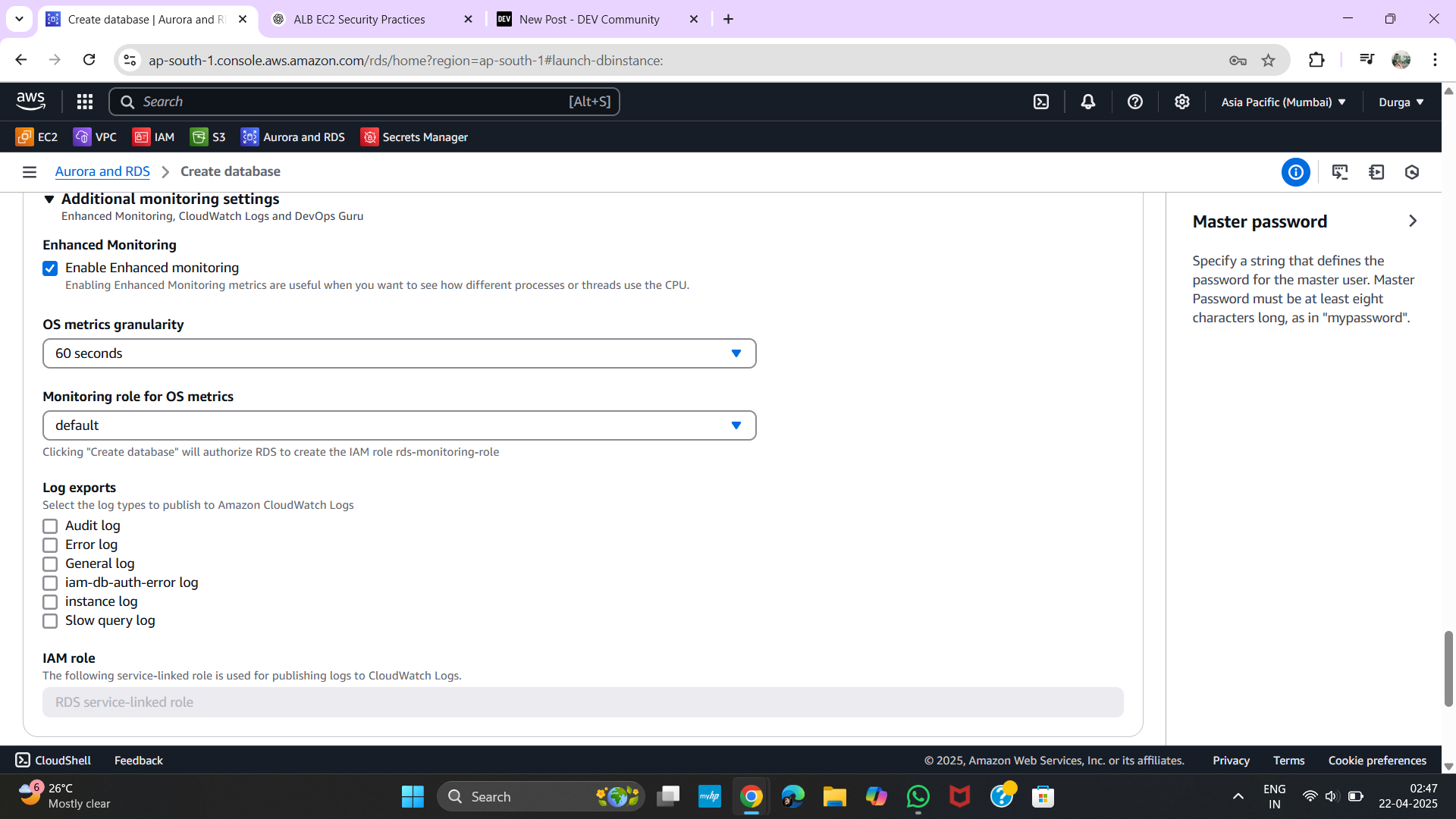This screenshot has height=819, width=1456.
Task: Reload the page
Action: click(x=89, y=60)
